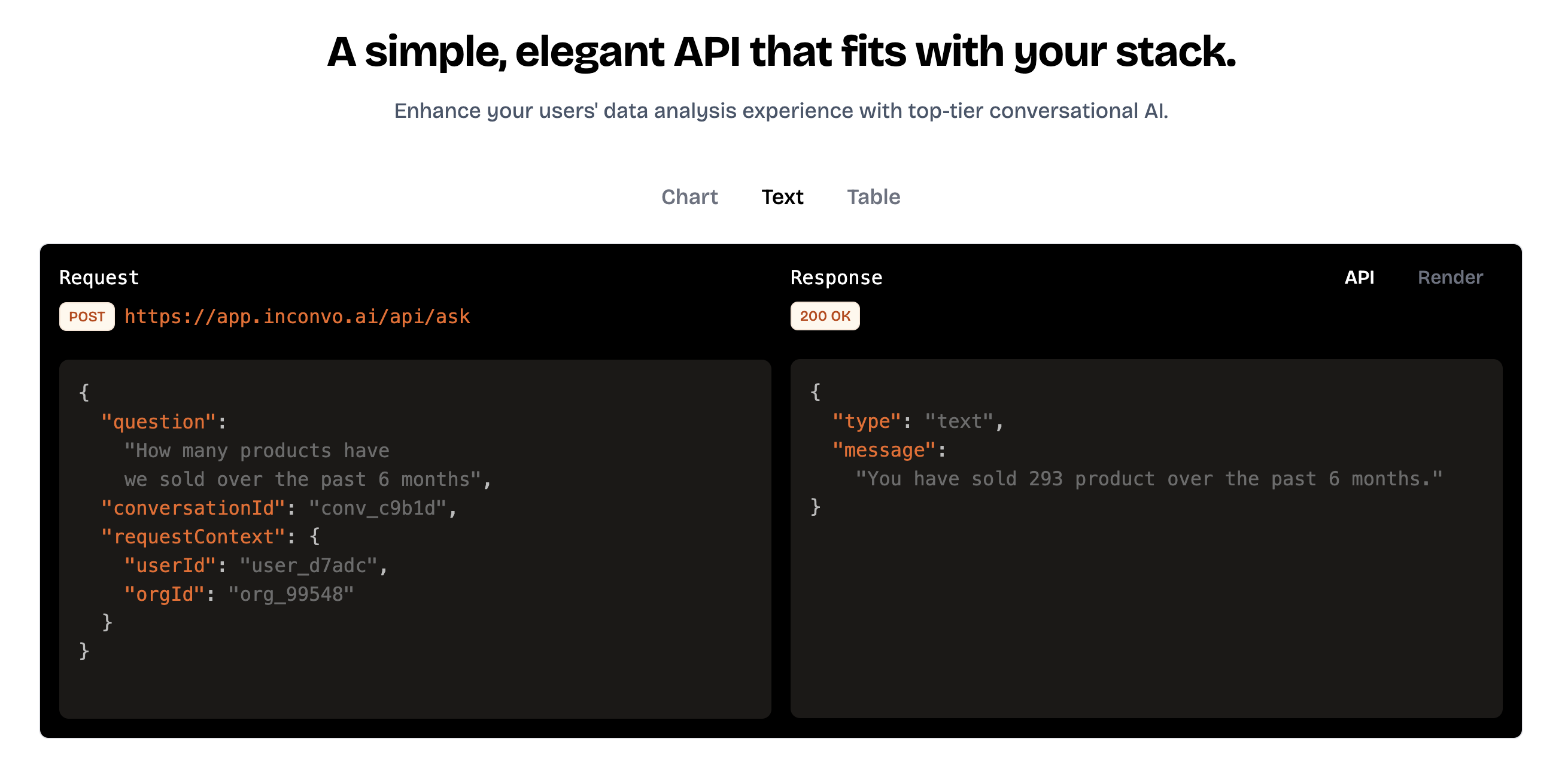Show the API response view
This screenshot has width=1568, height=766.
(x=1358, y=277)
